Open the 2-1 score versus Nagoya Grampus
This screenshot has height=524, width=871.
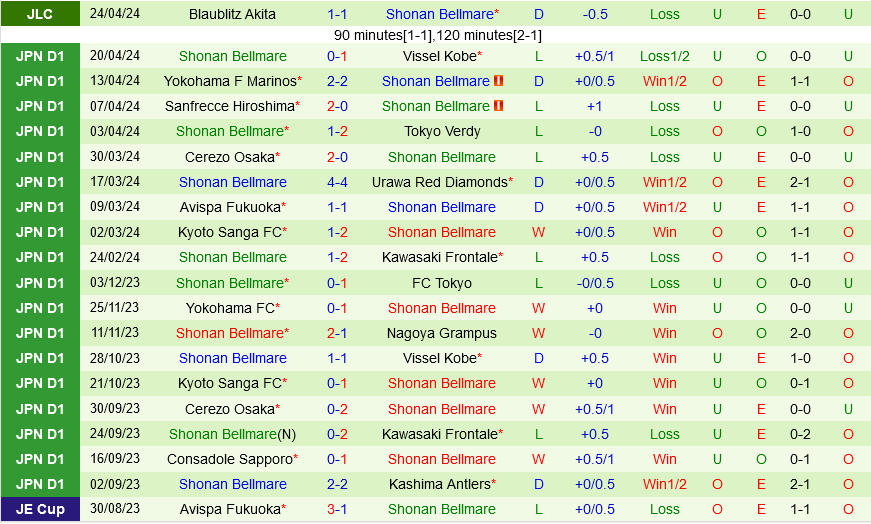pos(337,333)
